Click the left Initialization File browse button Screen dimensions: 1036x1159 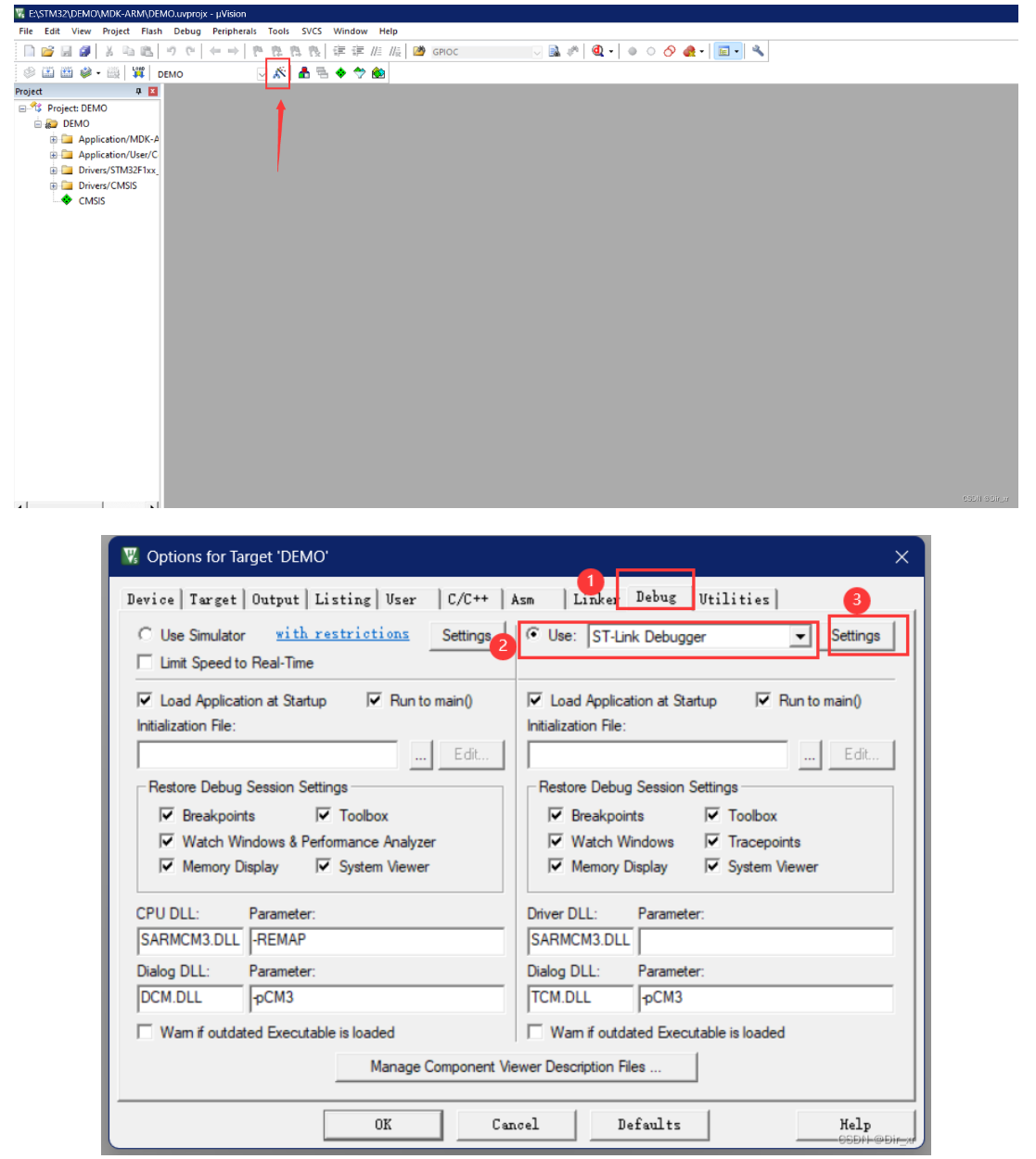pyautogui.click(x=421, y=755)
